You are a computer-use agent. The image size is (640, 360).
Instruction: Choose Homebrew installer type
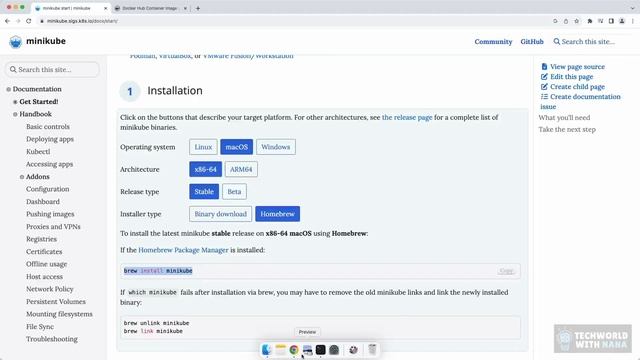pos(278,214)
